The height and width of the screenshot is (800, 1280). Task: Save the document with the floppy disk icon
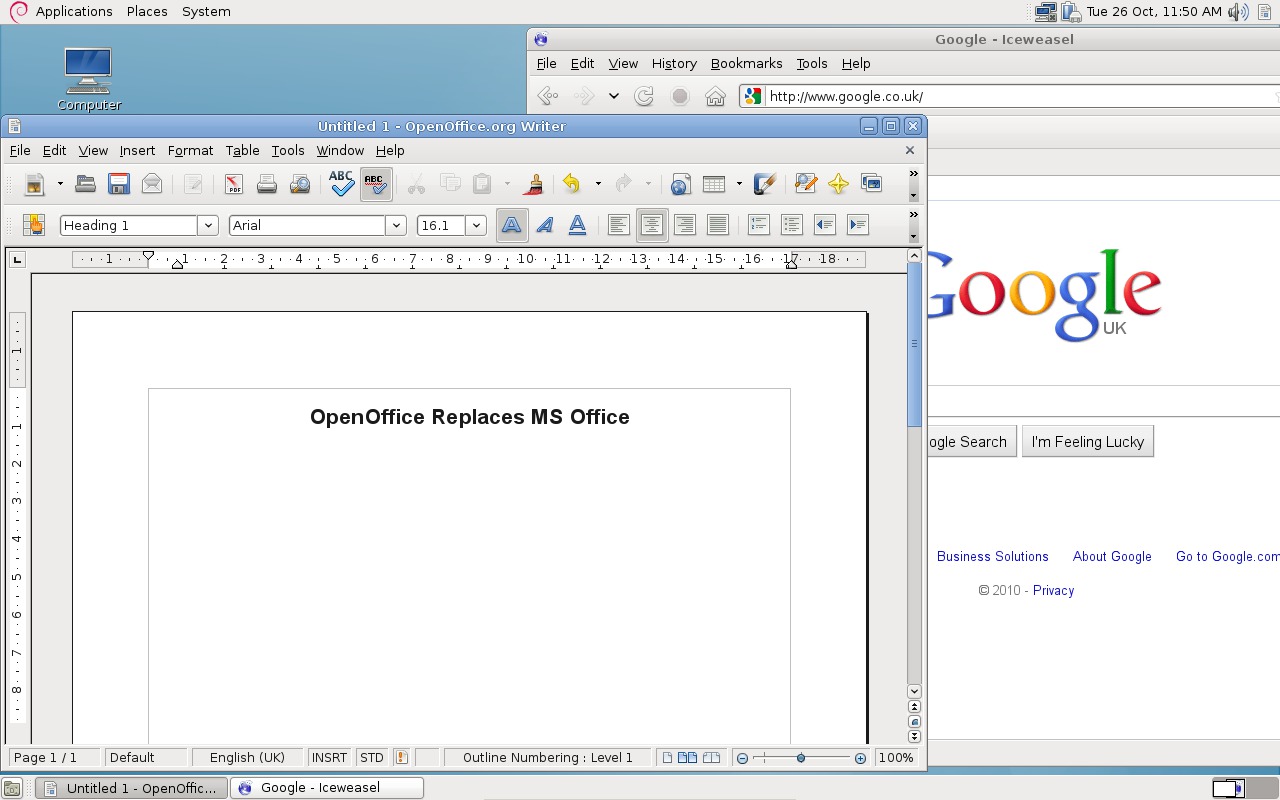119,184
